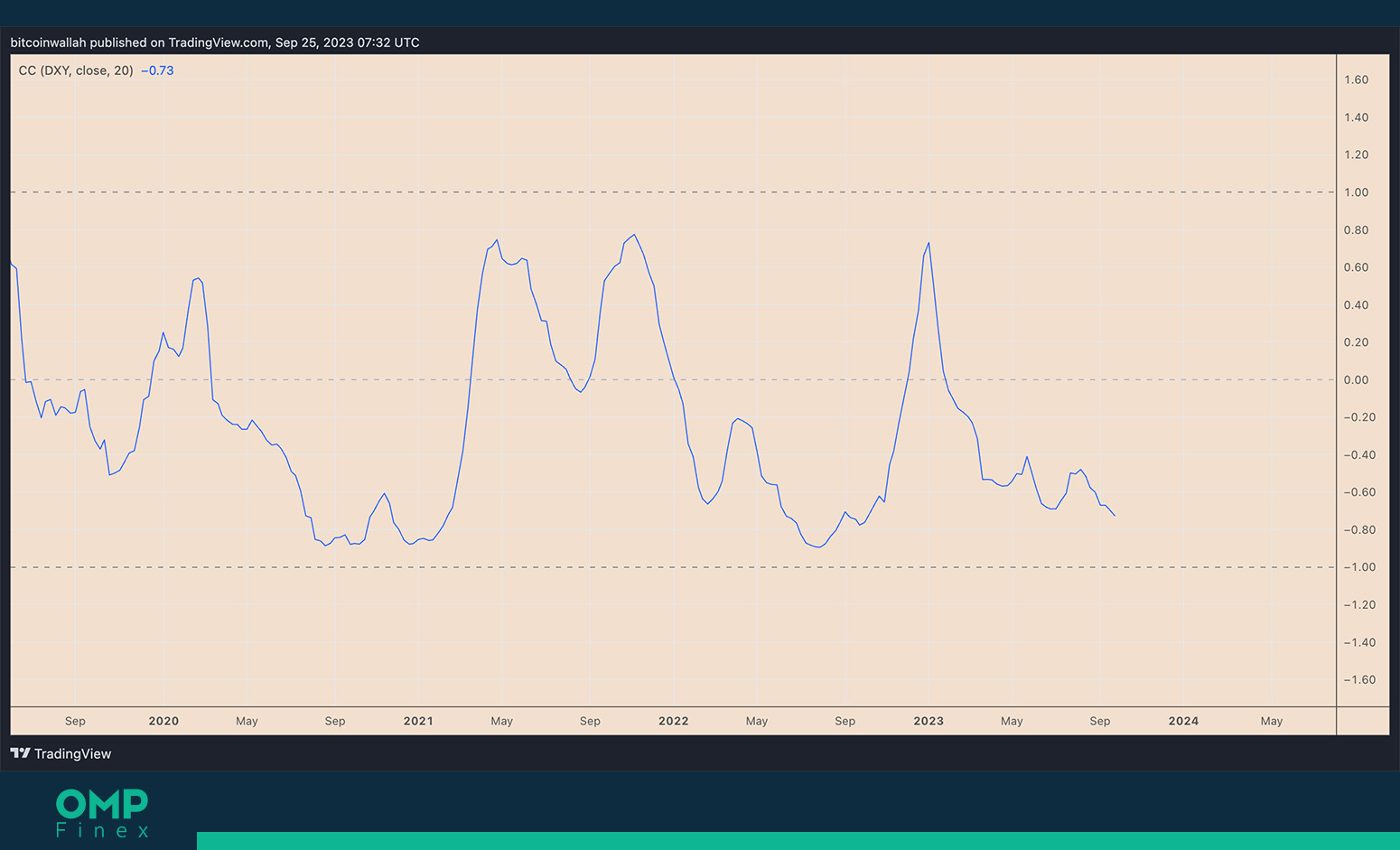Click the CC (DXY, close, 20) indicator label

(76, 70)
